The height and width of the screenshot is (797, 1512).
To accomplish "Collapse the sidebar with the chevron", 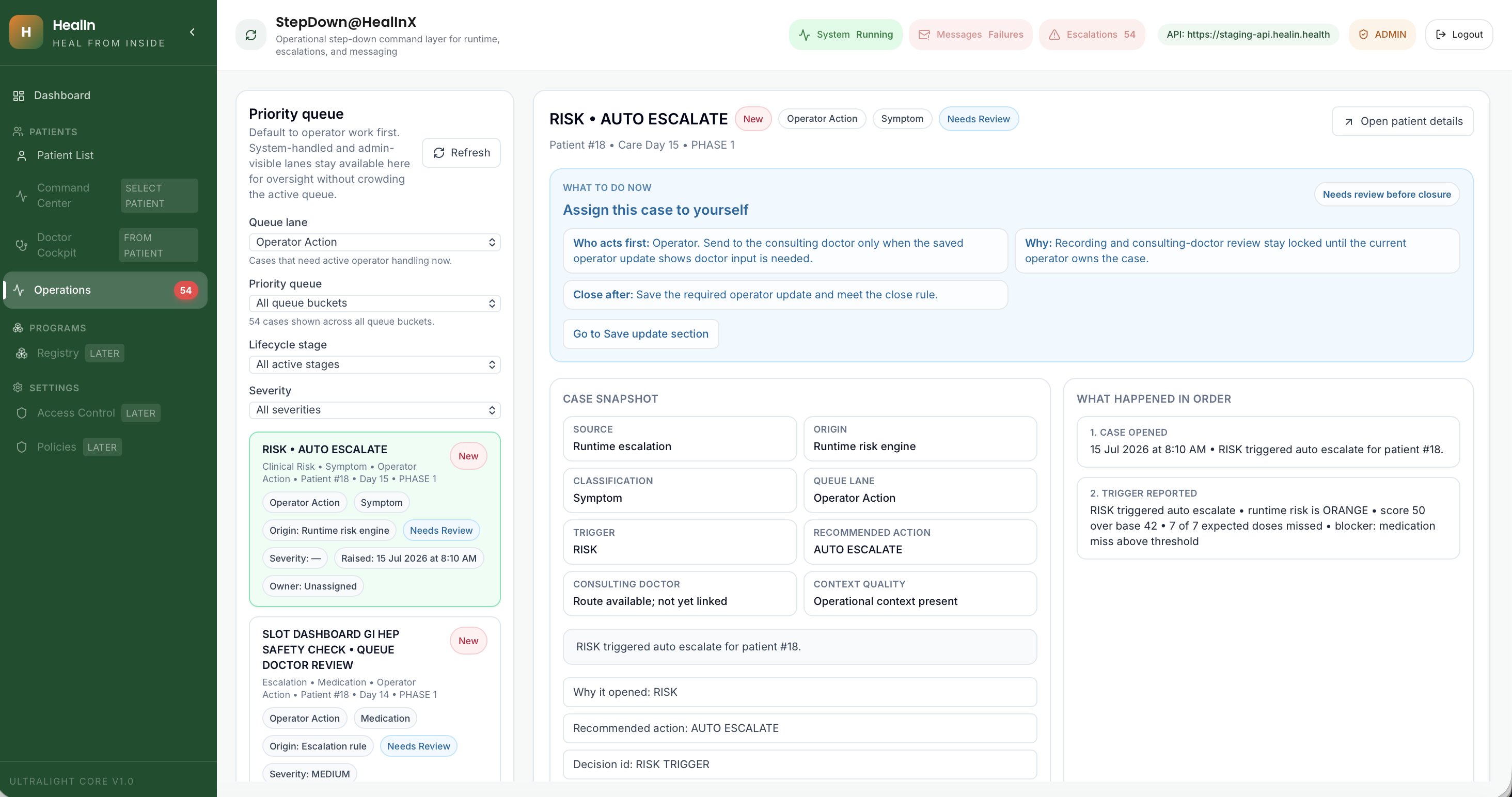I will tap(192, 33).
